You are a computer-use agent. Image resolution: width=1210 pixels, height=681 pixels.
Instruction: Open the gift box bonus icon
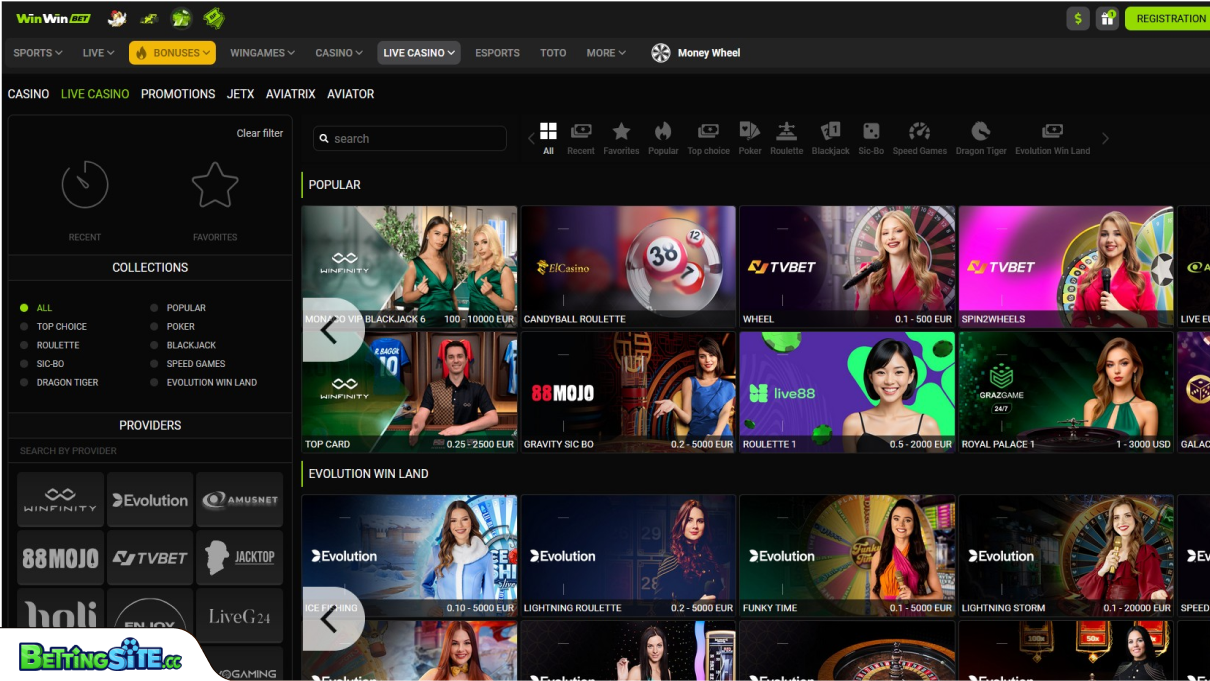(x=1107, y=18)
